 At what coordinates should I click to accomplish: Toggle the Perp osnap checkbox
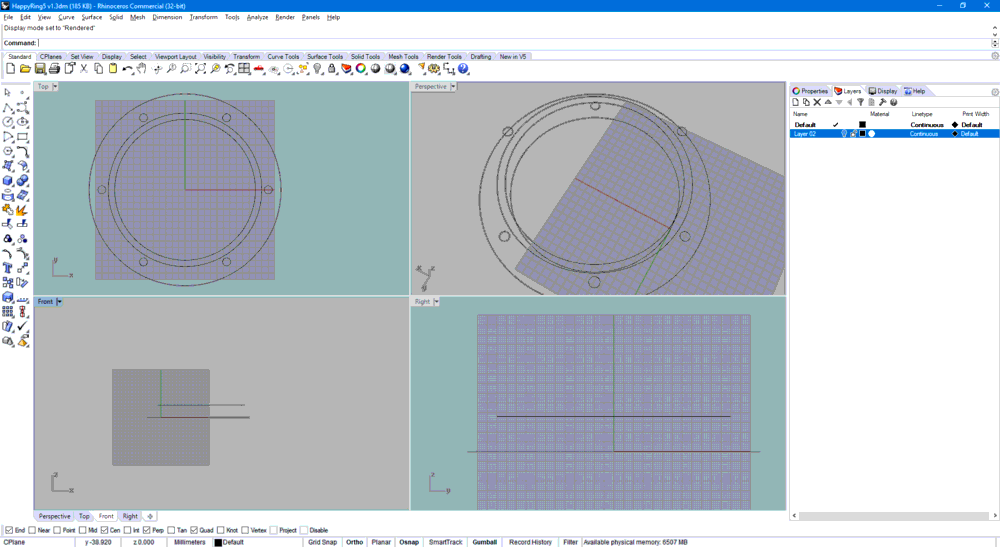147,530
